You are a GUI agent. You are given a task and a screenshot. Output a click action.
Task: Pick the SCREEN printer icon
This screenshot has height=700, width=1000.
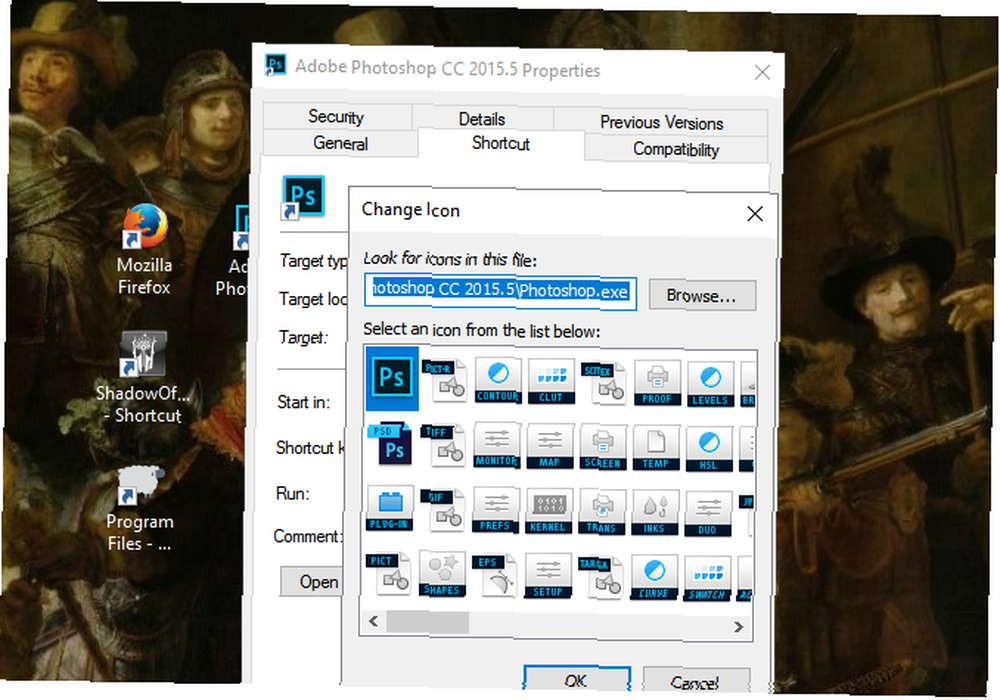(x=603, y=448)
